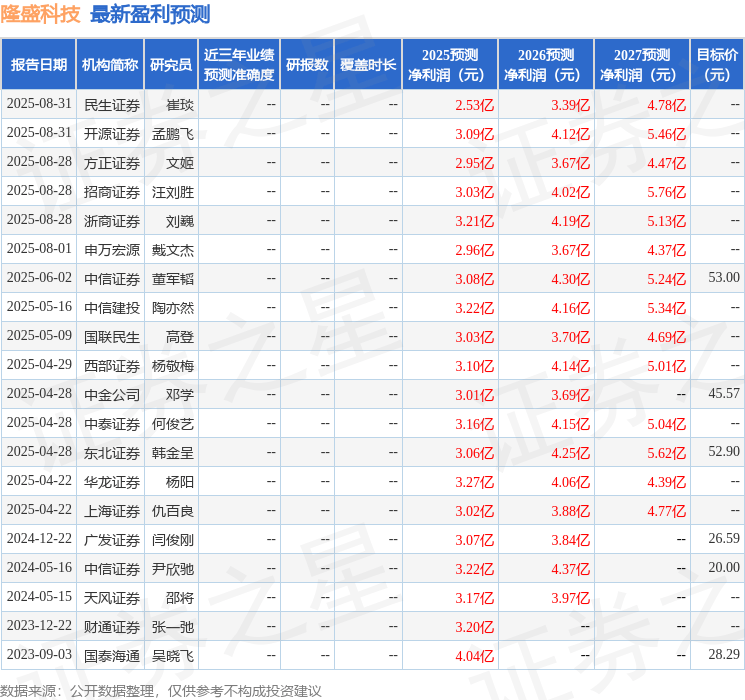Screen dimensions: 745x700
Task: Select the 2026预测净利润 header
Action: 546,65
